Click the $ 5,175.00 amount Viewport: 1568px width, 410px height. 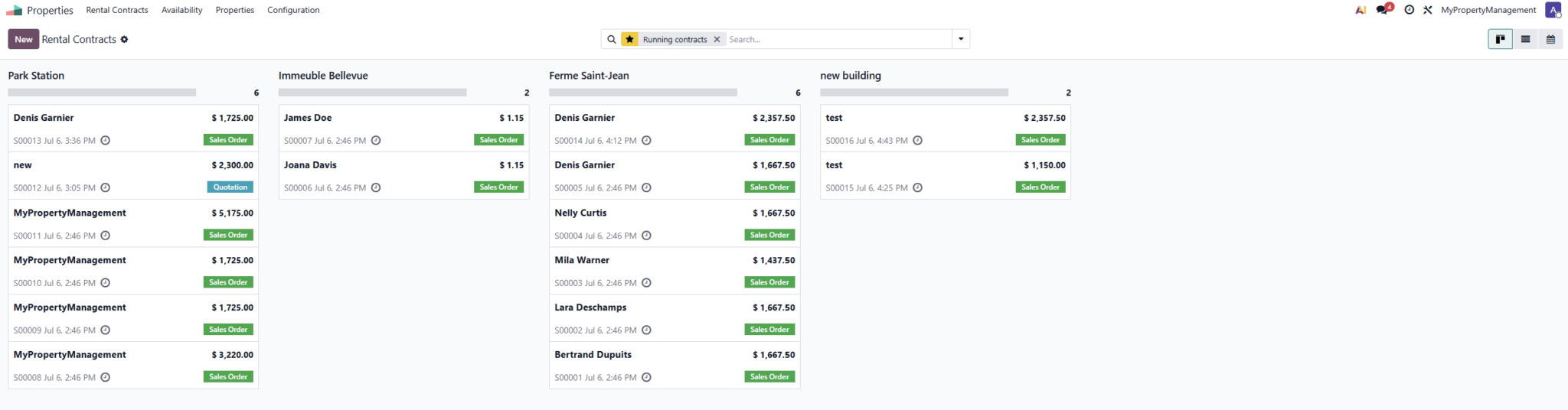pyautogui.click(x=233, y=213)
